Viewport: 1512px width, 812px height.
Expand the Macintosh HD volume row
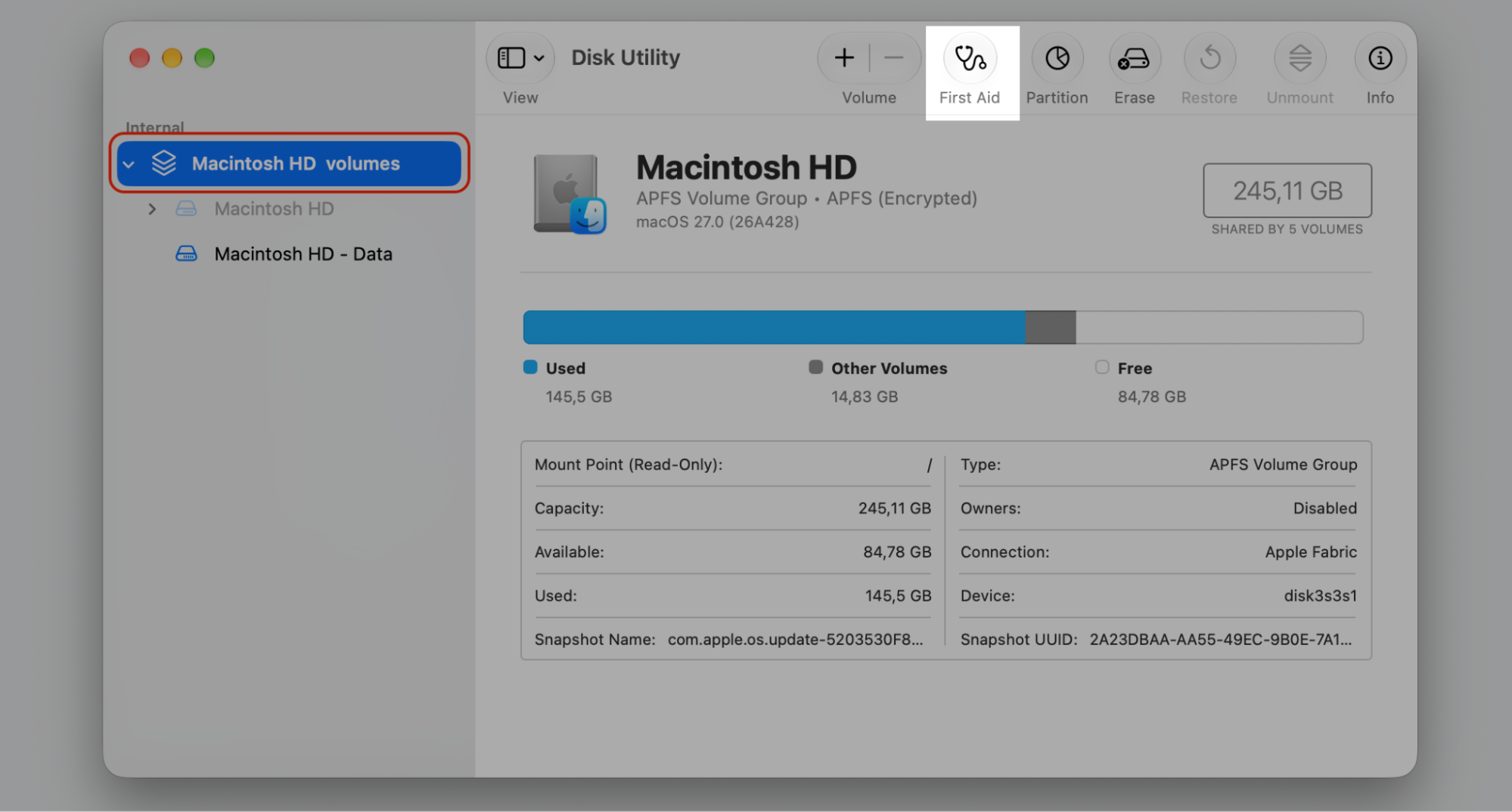[152, 209]
